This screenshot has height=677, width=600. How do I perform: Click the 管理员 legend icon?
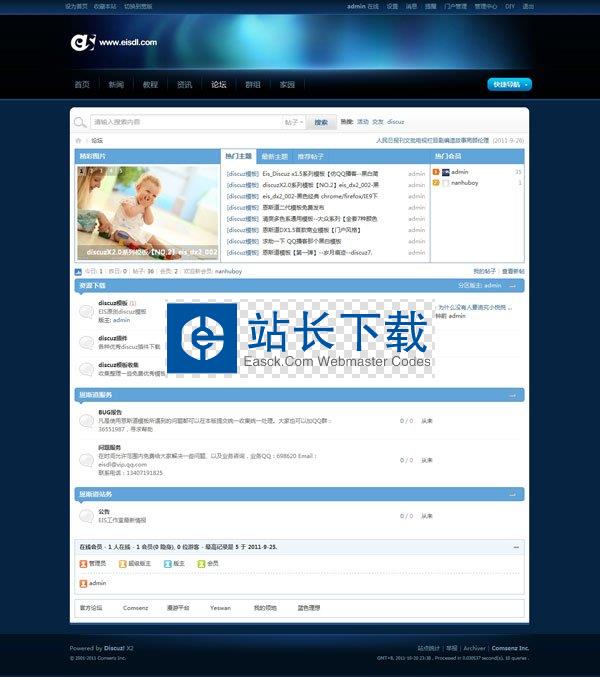83,564
